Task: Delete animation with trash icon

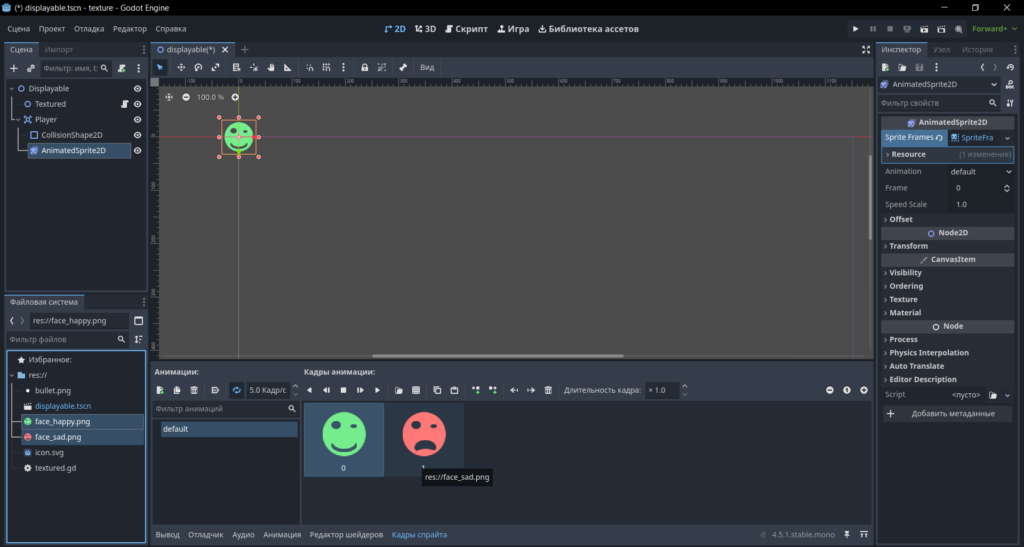Action: pos(194,390)
